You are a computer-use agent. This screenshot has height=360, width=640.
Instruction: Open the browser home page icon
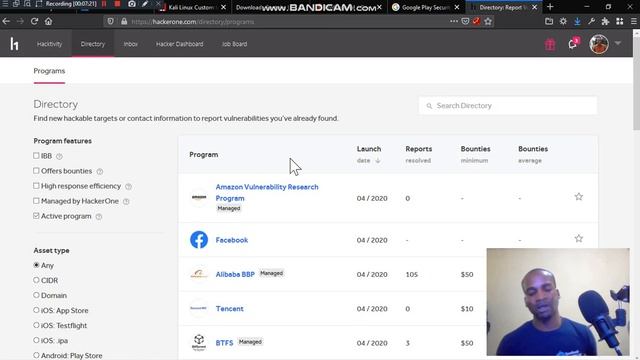[x=48, y=21]
